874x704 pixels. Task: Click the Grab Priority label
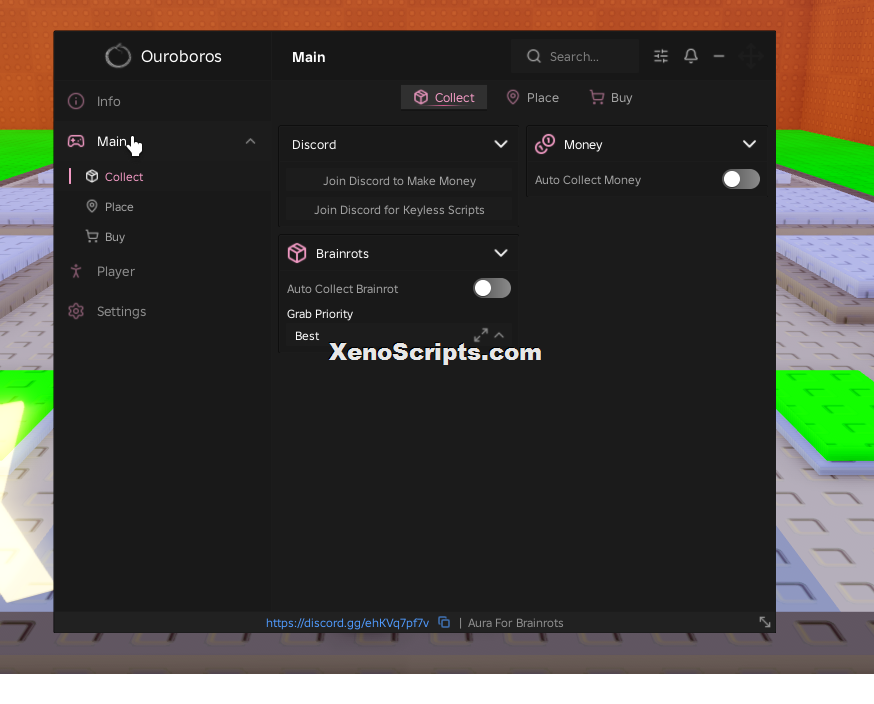click(320, 314)
